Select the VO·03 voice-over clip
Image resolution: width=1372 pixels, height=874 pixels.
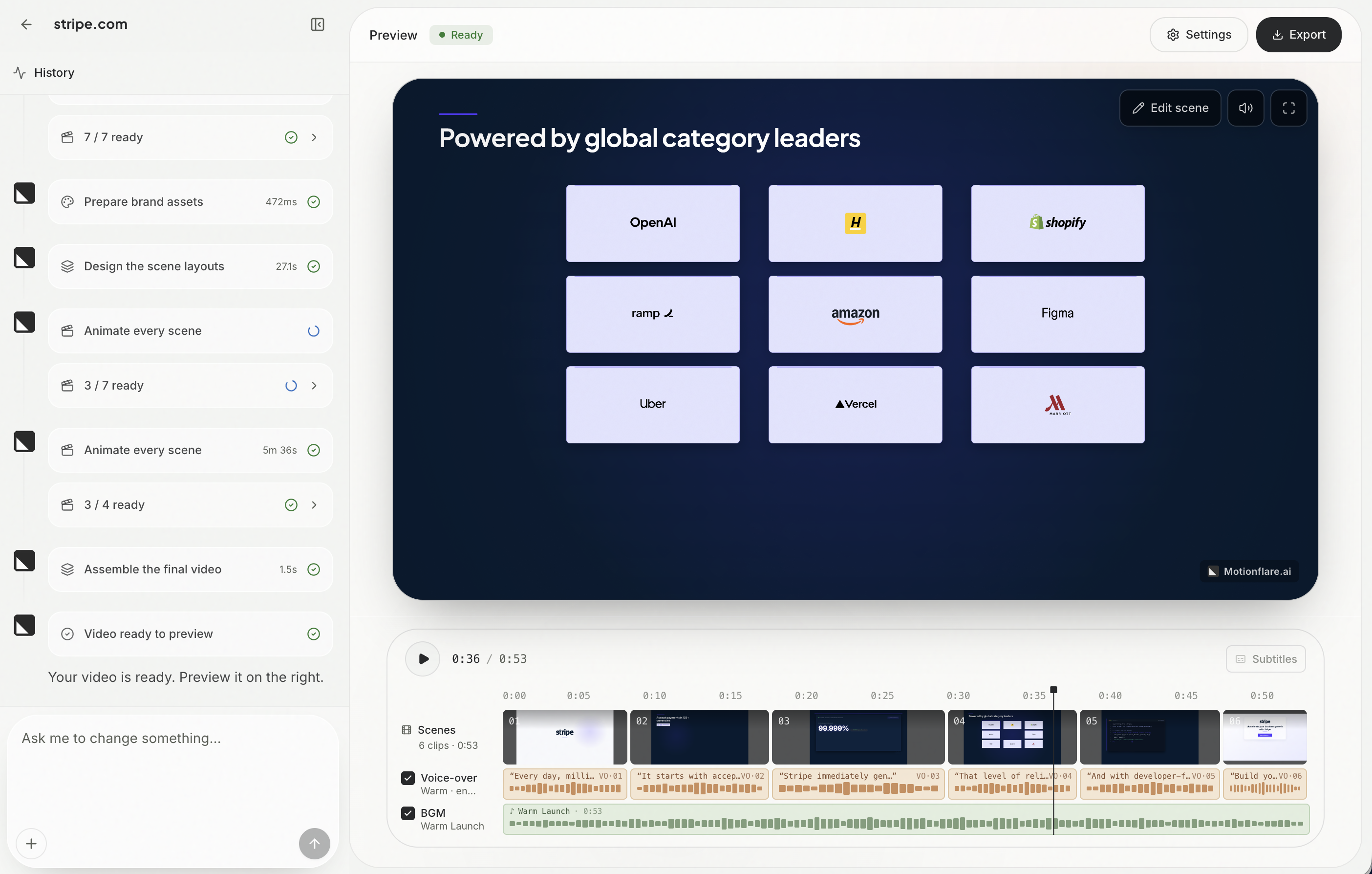(x=858, y=784)
